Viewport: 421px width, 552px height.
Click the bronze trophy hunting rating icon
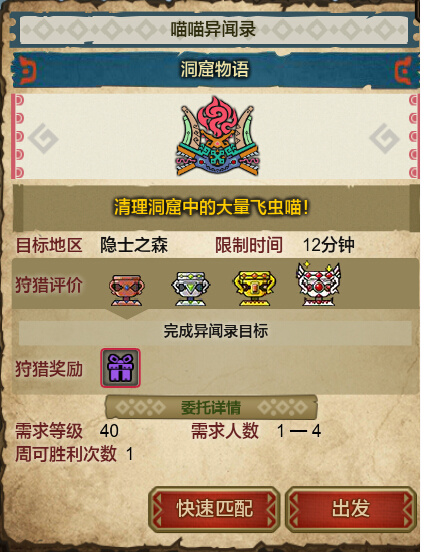(126, 290)
